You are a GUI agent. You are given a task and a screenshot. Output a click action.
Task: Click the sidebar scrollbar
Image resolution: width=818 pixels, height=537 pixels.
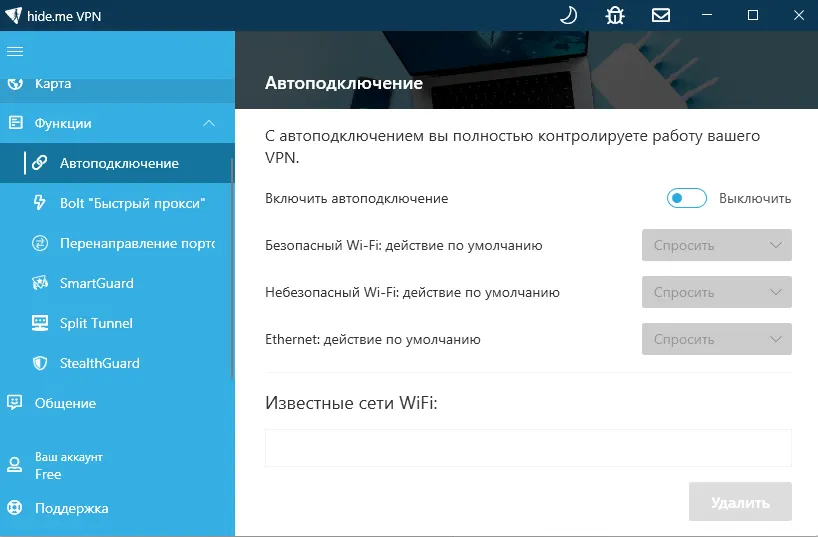232,268
